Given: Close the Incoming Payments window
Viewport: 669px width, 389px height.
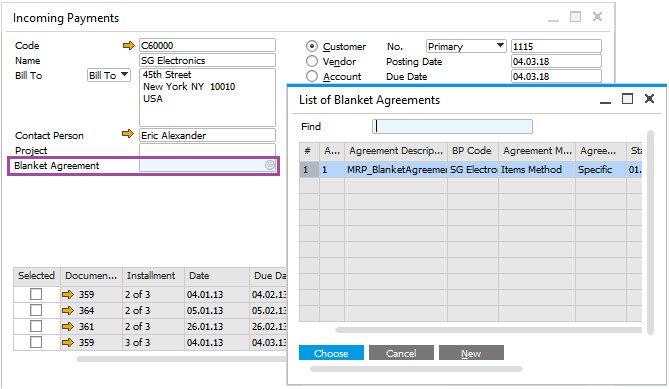Looking at the screenshot, I should pyautogui.click(x=597, y=17).
